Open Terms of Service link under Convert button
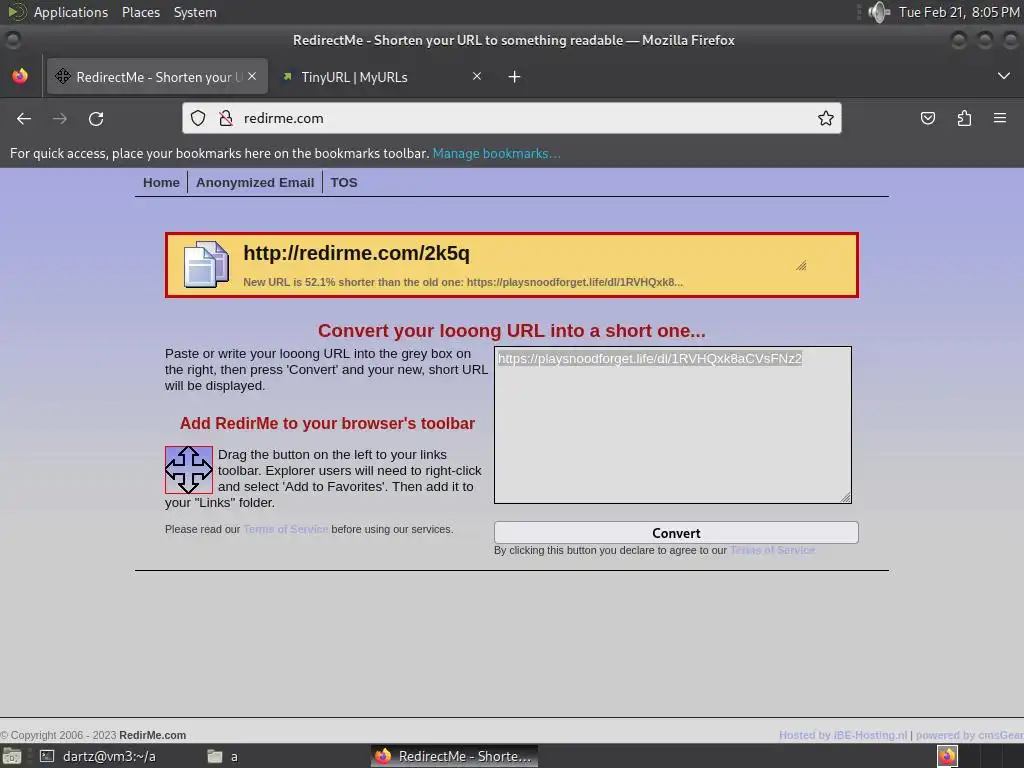This screenshot has height=768, width=1024. tap(772, 551)
